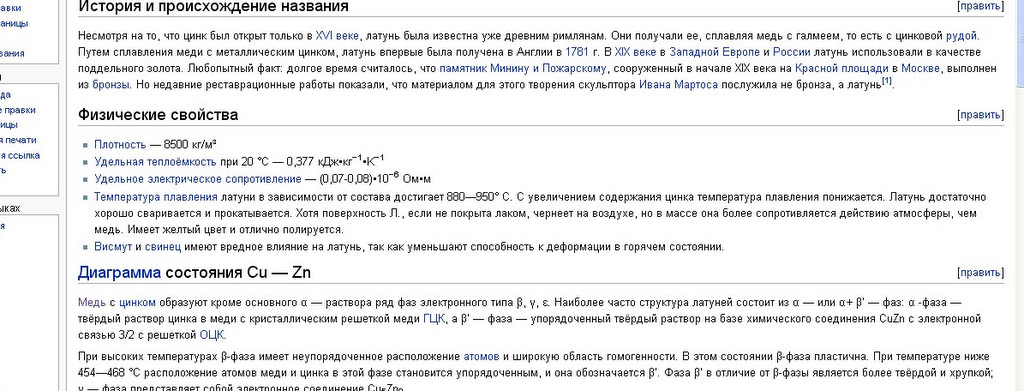
Task: Click the Физические свойства heading
Action: 158,115
